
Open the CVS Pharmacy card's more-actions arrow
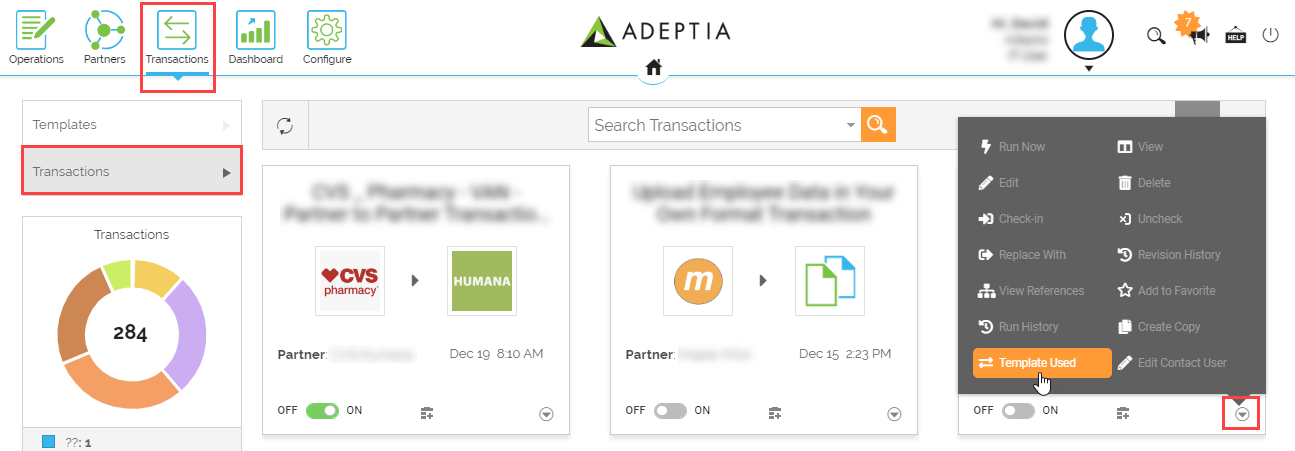pyautogui.click(x=546, y=414)
